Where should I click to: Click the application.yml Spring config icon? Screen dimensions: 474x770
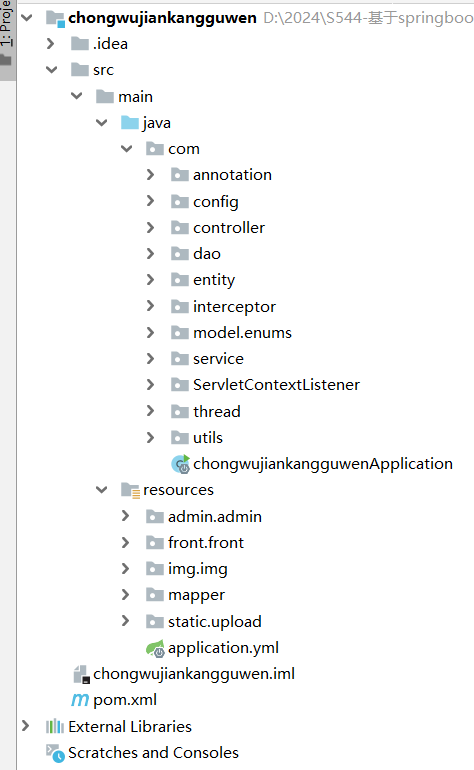point(155,648)
